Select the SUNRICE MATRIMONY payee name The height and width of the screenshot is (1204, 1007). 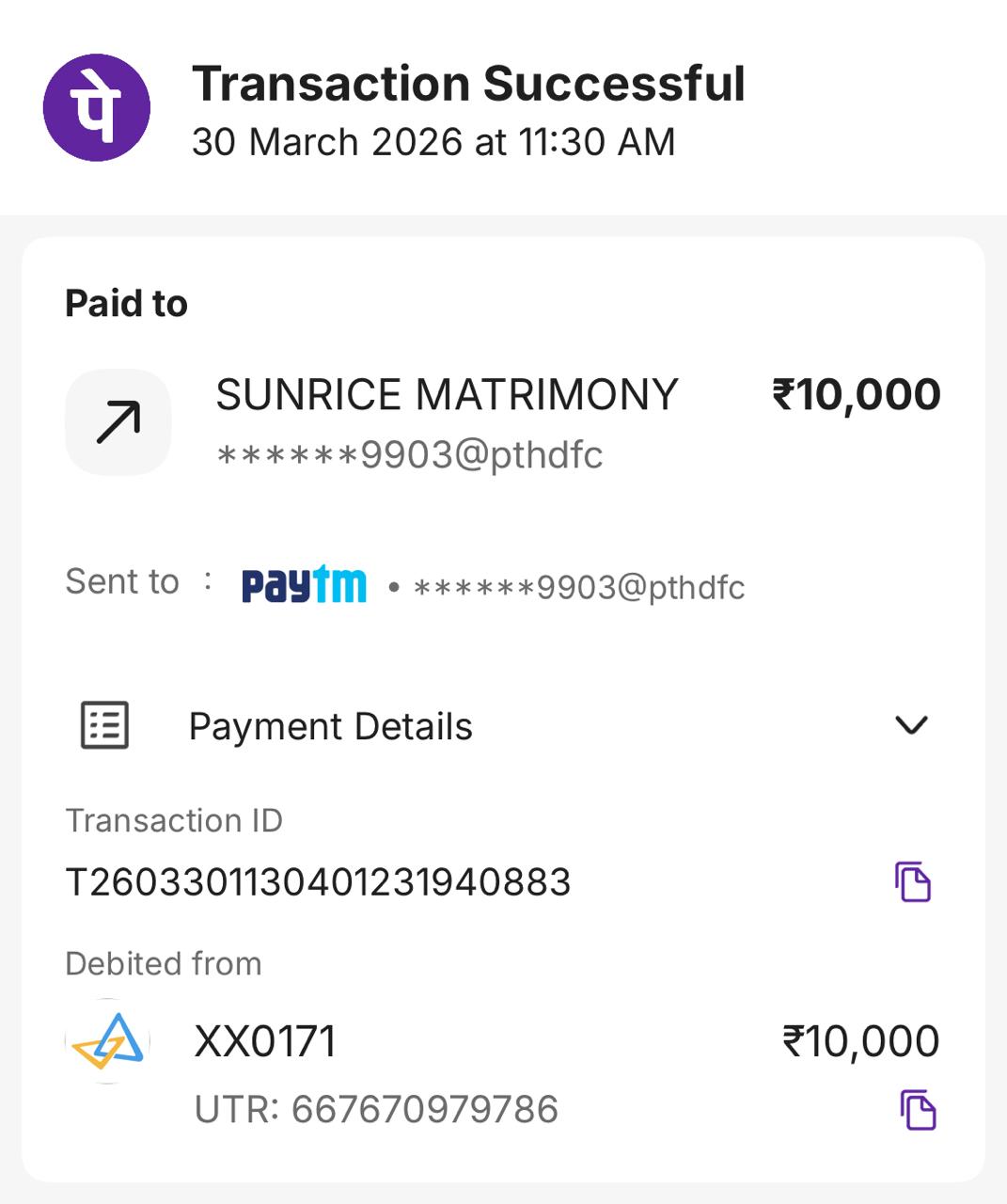pos(447,395)
